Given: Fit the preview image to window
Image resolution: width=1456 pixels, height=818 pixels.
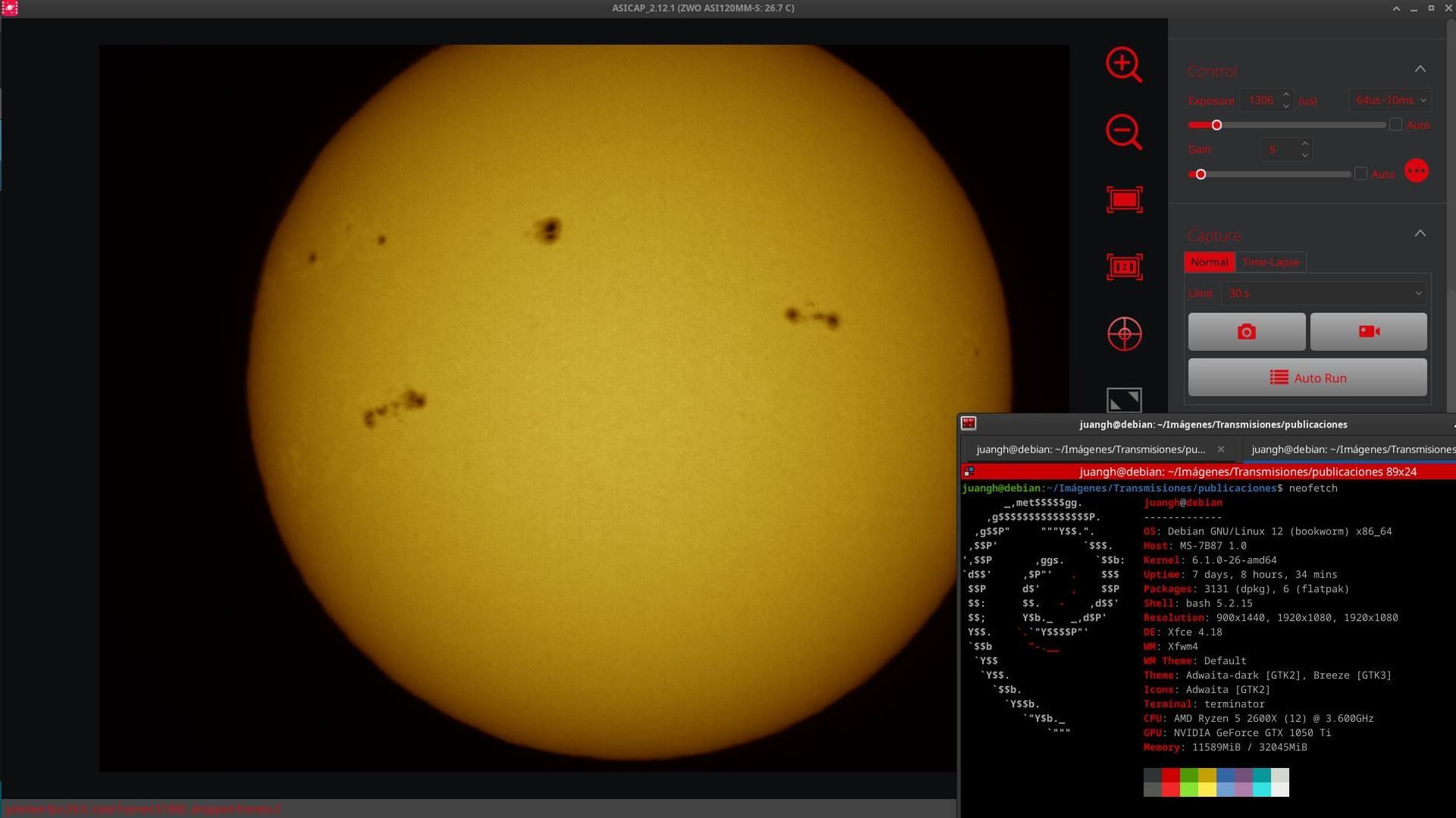Looking at the screenshot, I should [1124, 199].
